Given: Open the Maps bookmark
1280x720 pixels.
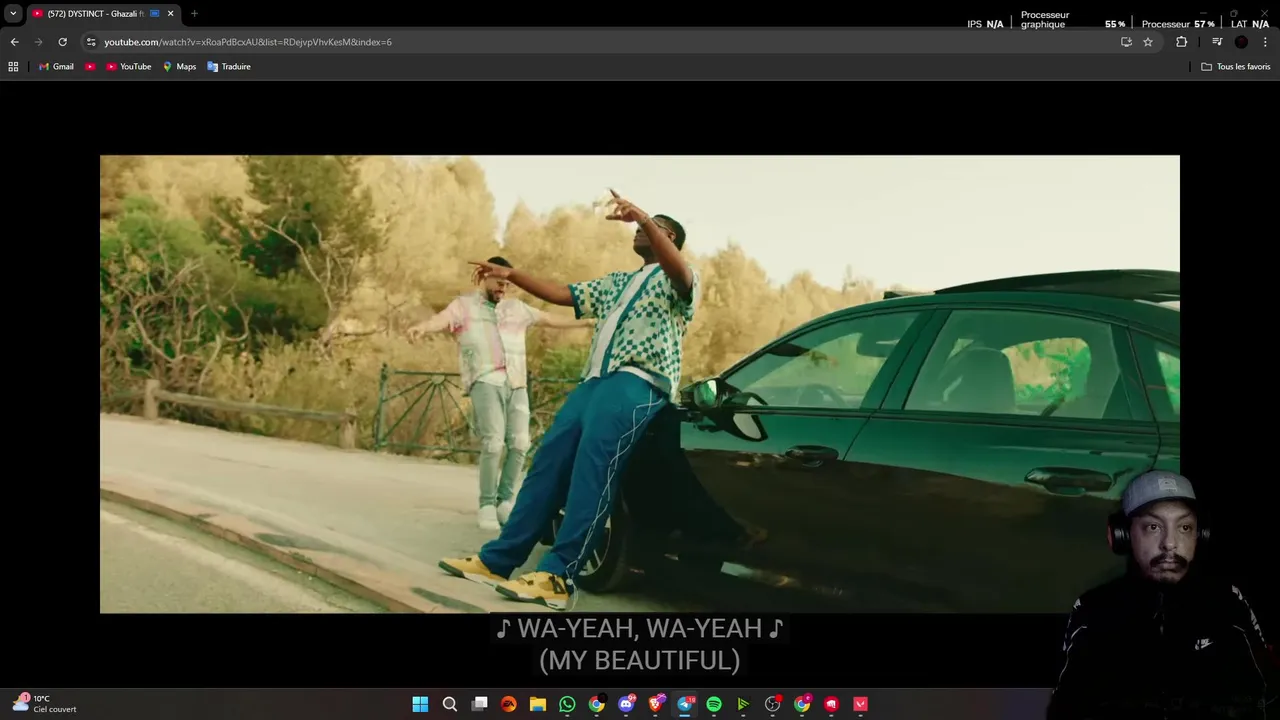Looking at the screenshot, I should [180, 67].
